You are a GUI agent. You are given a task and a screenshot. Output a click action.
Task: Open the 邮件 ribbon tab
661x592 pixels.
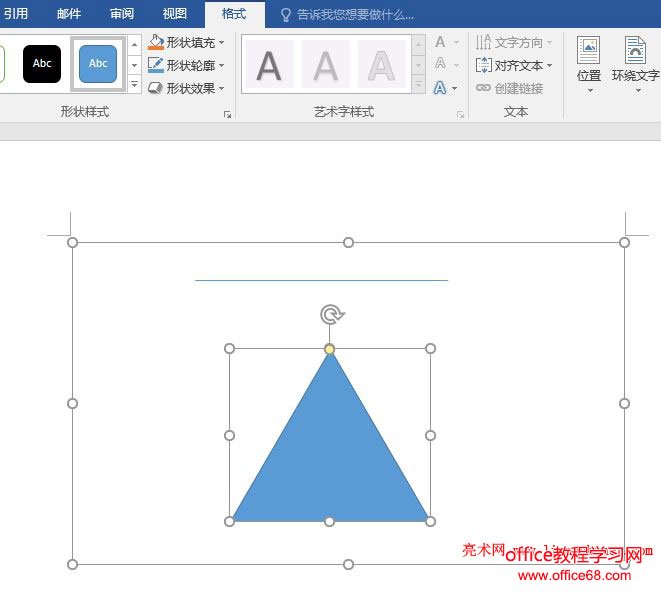(x=69, y=14)
